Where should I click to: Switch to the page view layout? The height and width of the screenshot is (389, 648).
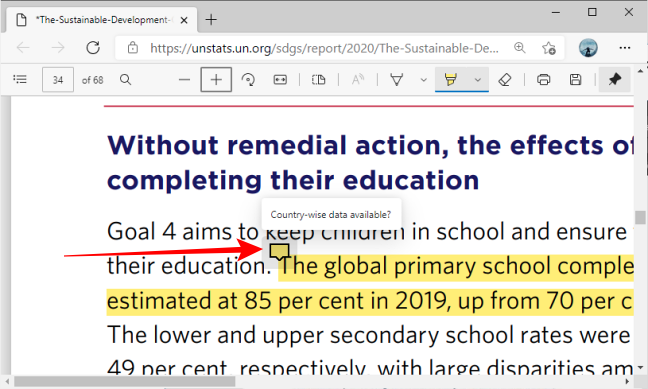319,79
